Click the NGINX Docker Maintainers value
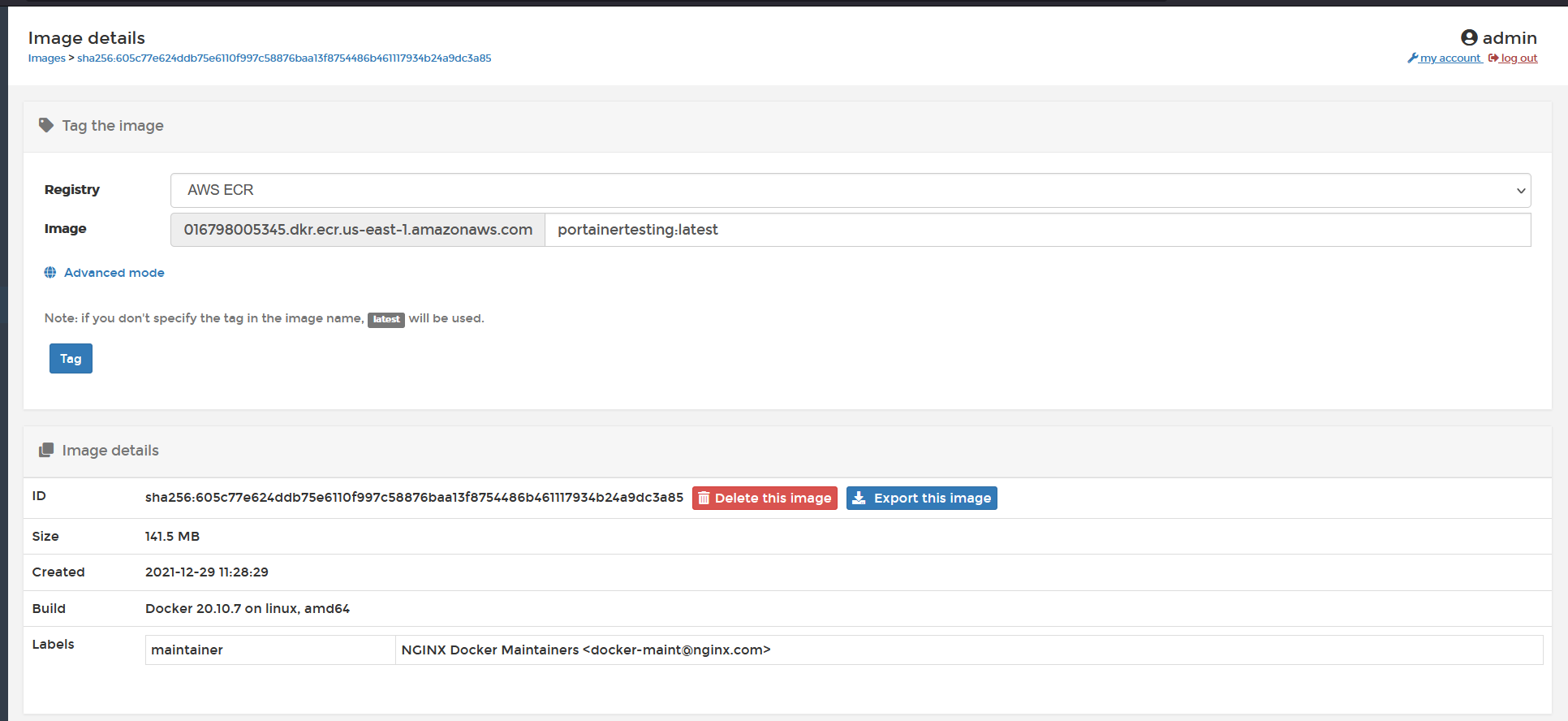1568x721 pixels. (x=586, y=650)
